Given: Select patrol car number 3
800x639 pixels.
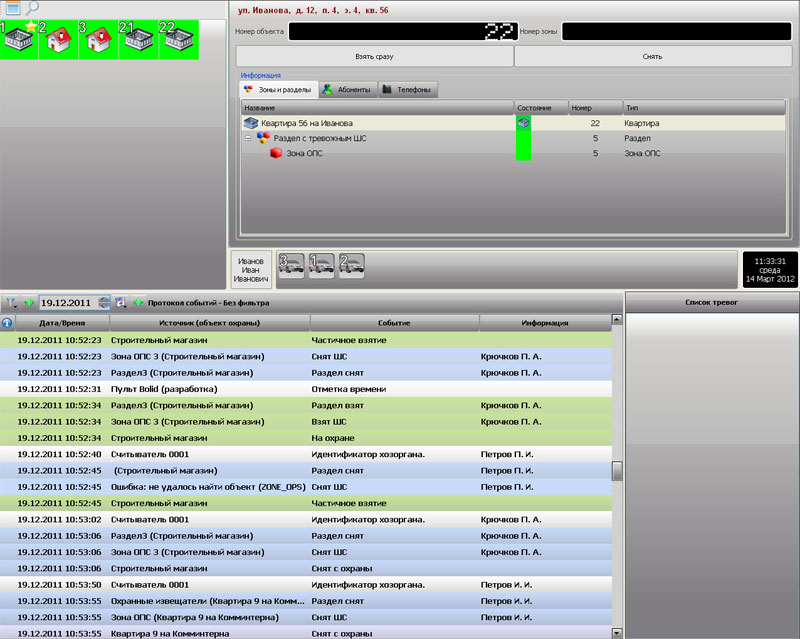Looking at the screenshot, I should (290, 266).
